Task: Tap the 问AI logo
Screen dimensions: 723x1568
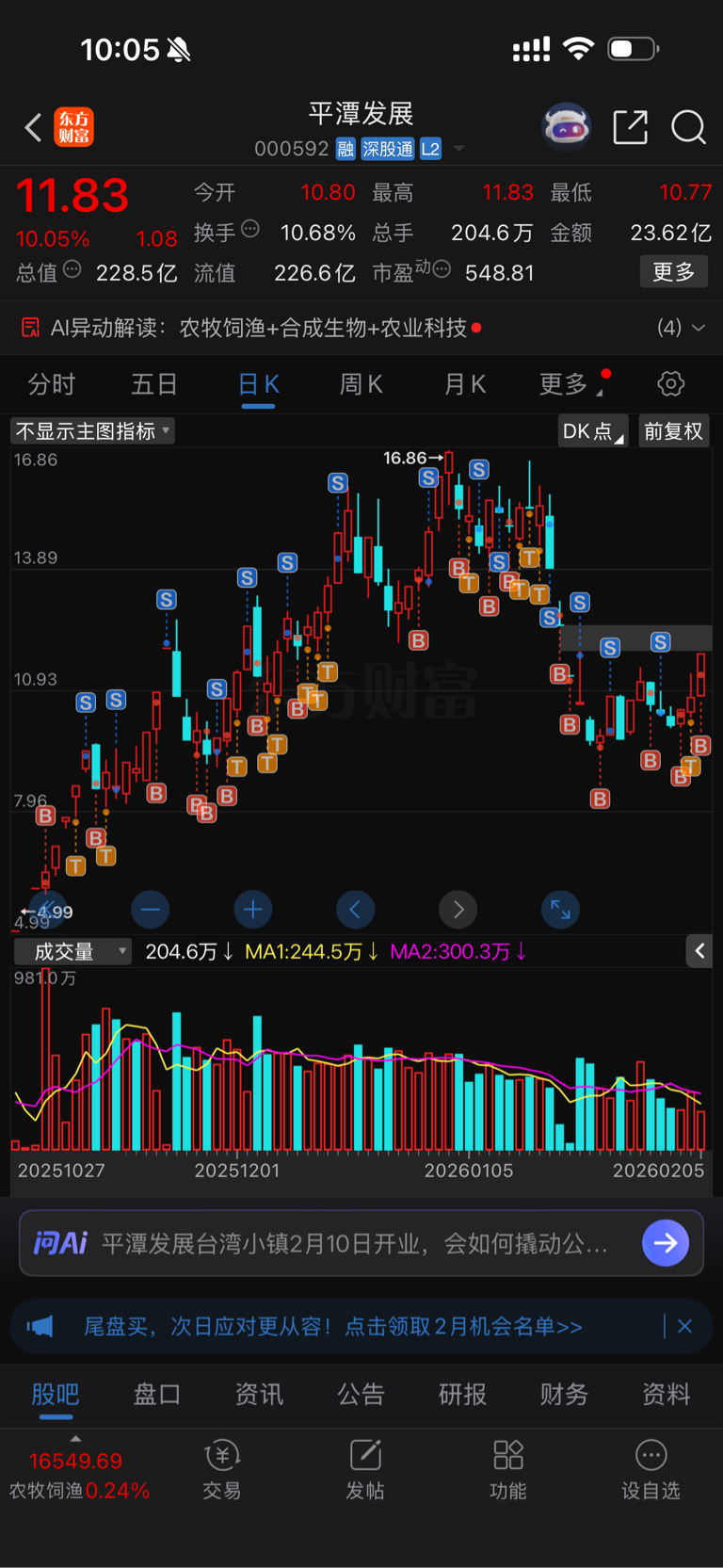Action: 61,1243
